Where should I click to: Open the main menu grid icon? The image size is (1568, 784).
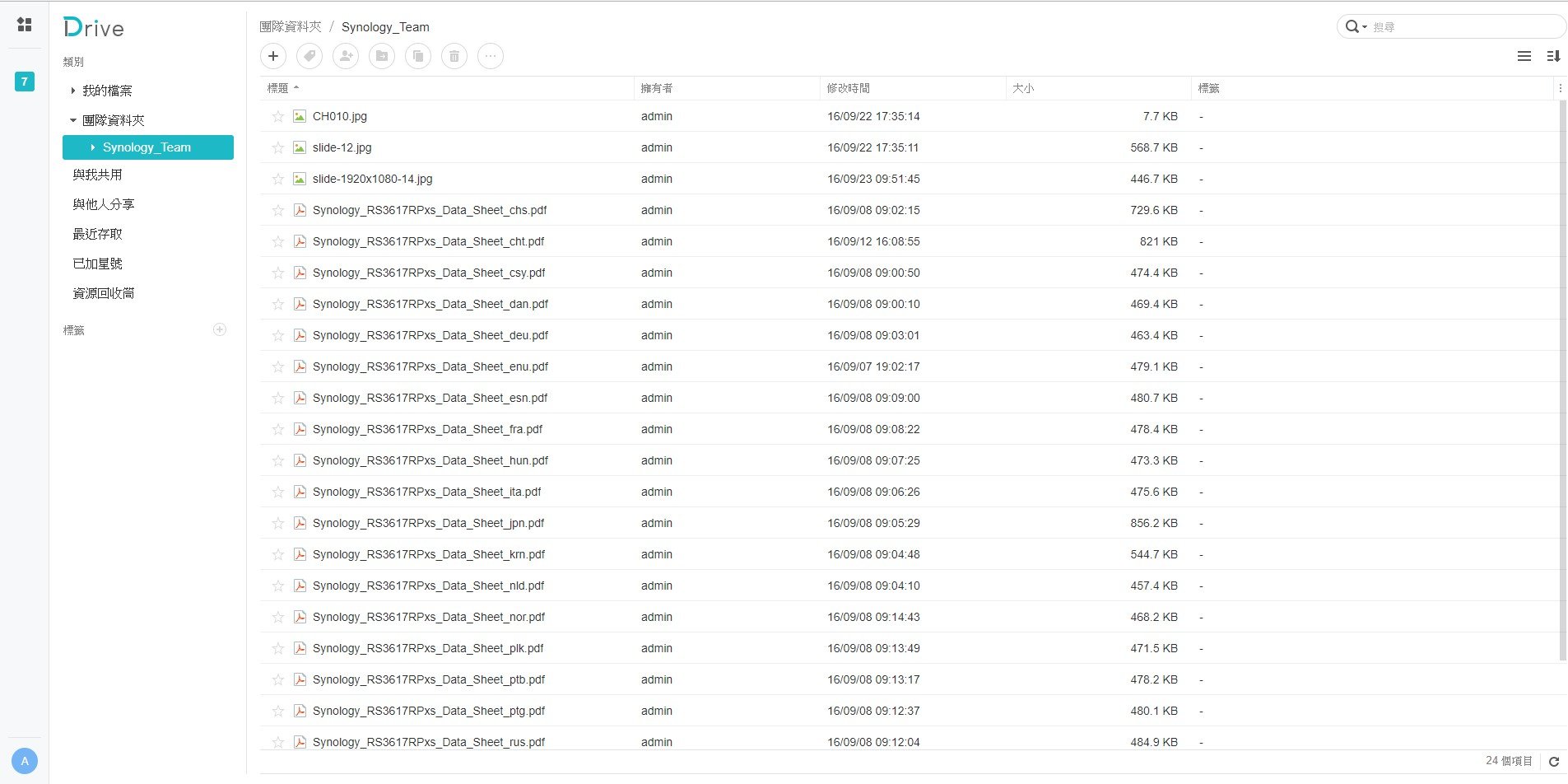tap(25, 25)
